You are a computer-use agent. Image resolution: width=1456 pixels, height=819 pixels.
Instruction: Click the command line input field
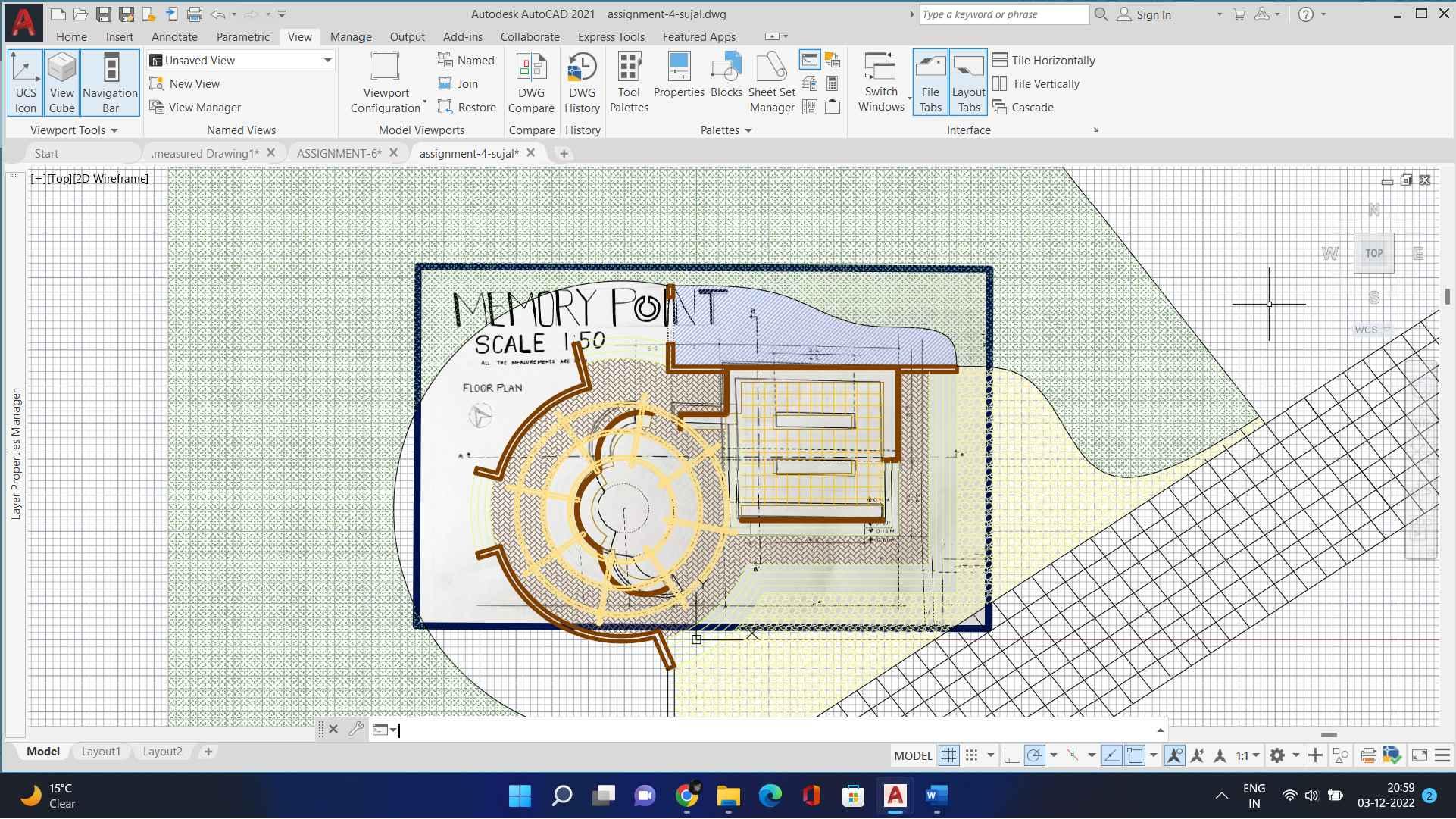point(758,730)
